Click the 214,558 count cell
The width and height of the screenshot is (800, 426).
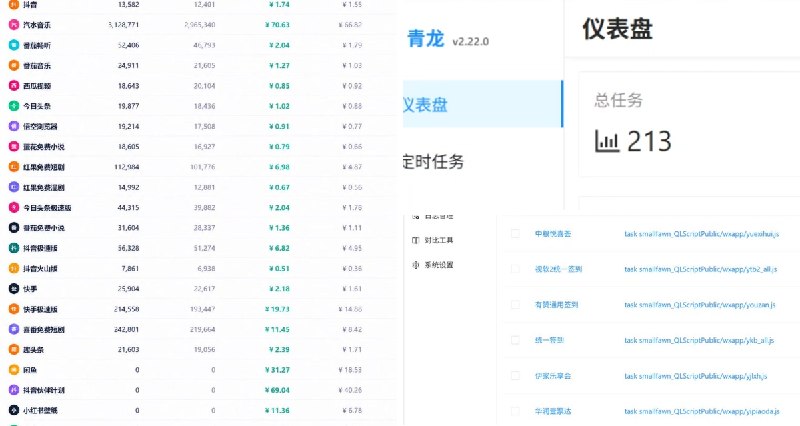pos(127,309)
